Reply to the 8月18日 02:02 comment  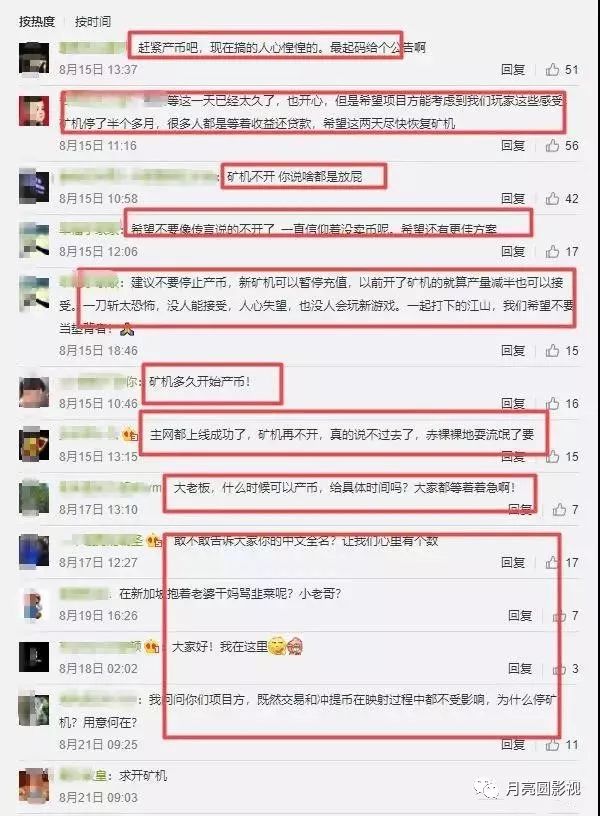pos(519,669)
